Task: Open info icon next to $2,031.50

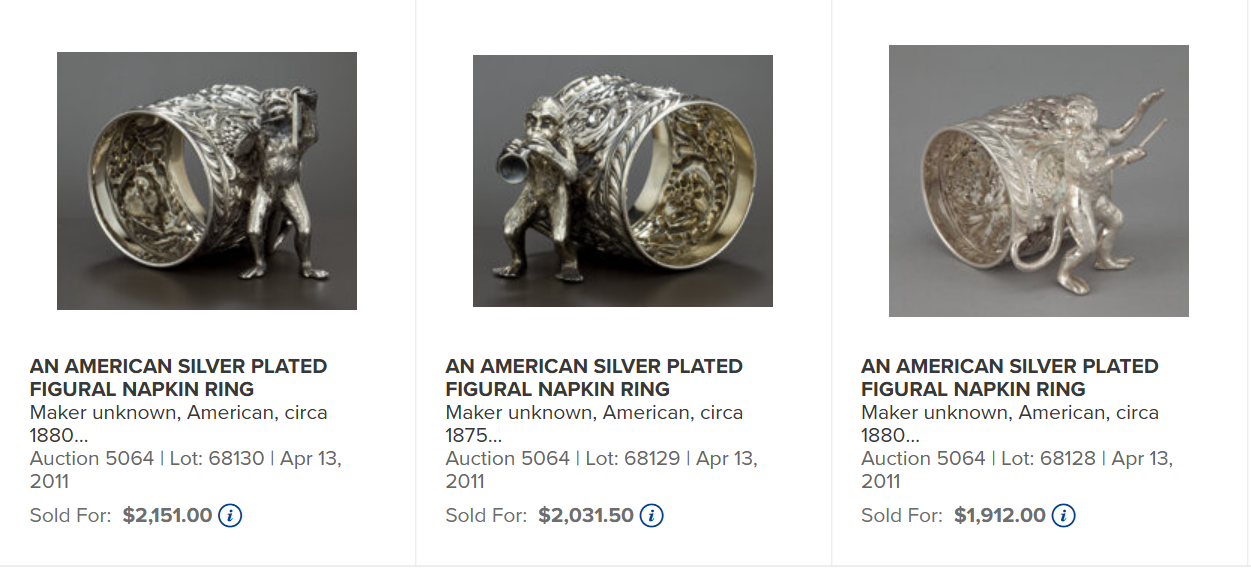Action: pyautogui.click(x=652, y=516)
